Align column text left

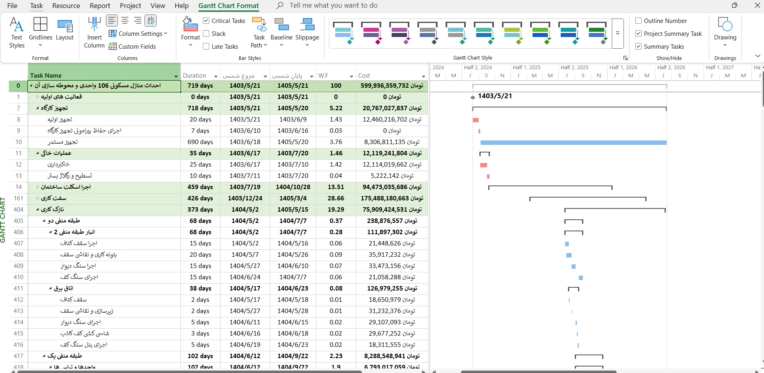pyautogui.click(x=112, y=20)
